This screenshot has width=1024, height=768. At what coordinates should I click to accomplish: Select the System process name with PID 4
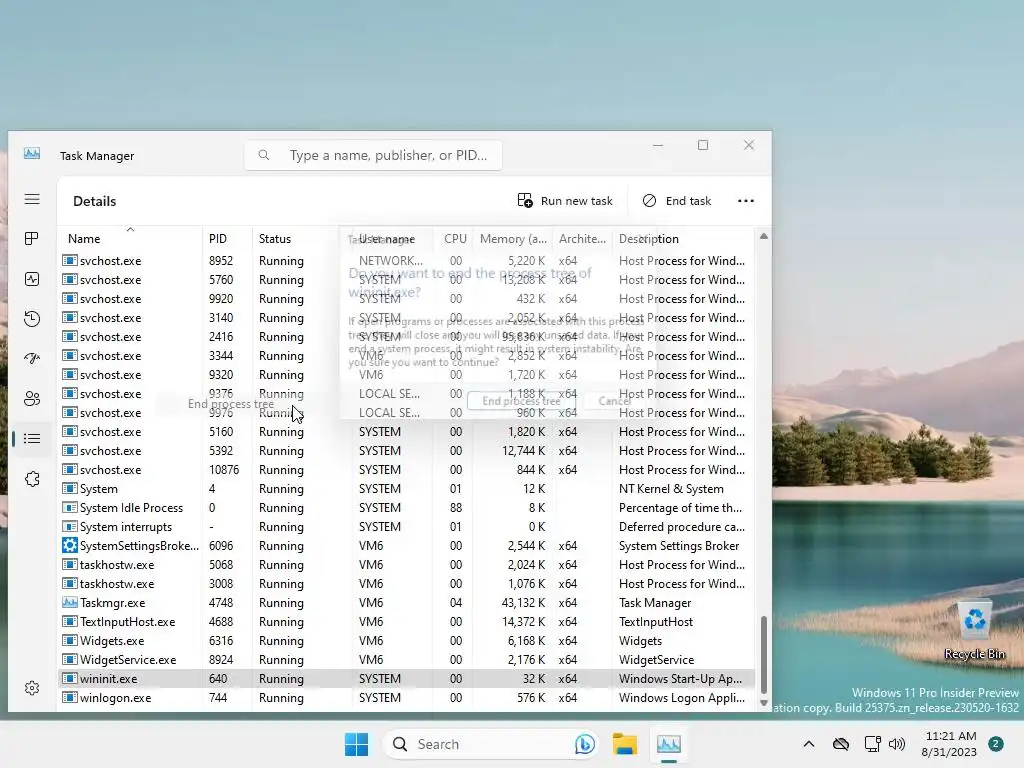tap(99, 488)
